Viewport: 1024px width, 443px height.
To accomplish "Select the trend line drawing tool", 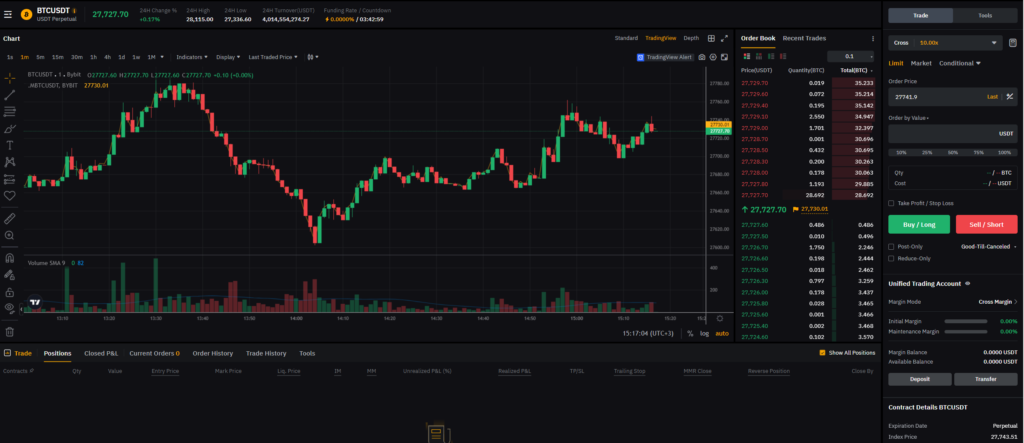I will pyautogui.click(x=10, y=95).
